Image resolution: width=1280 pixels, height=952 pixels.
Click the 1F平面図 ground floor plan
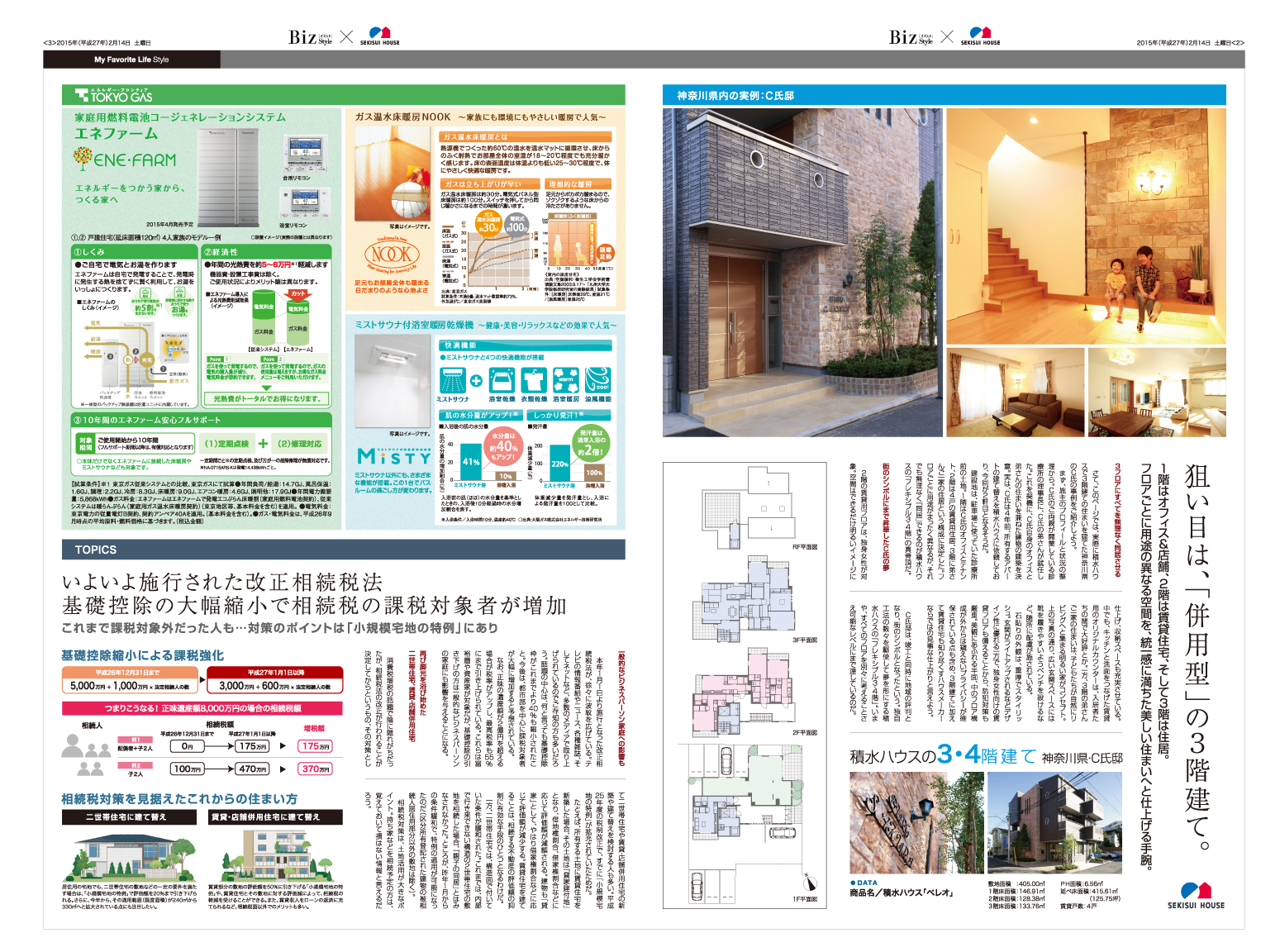741,822
